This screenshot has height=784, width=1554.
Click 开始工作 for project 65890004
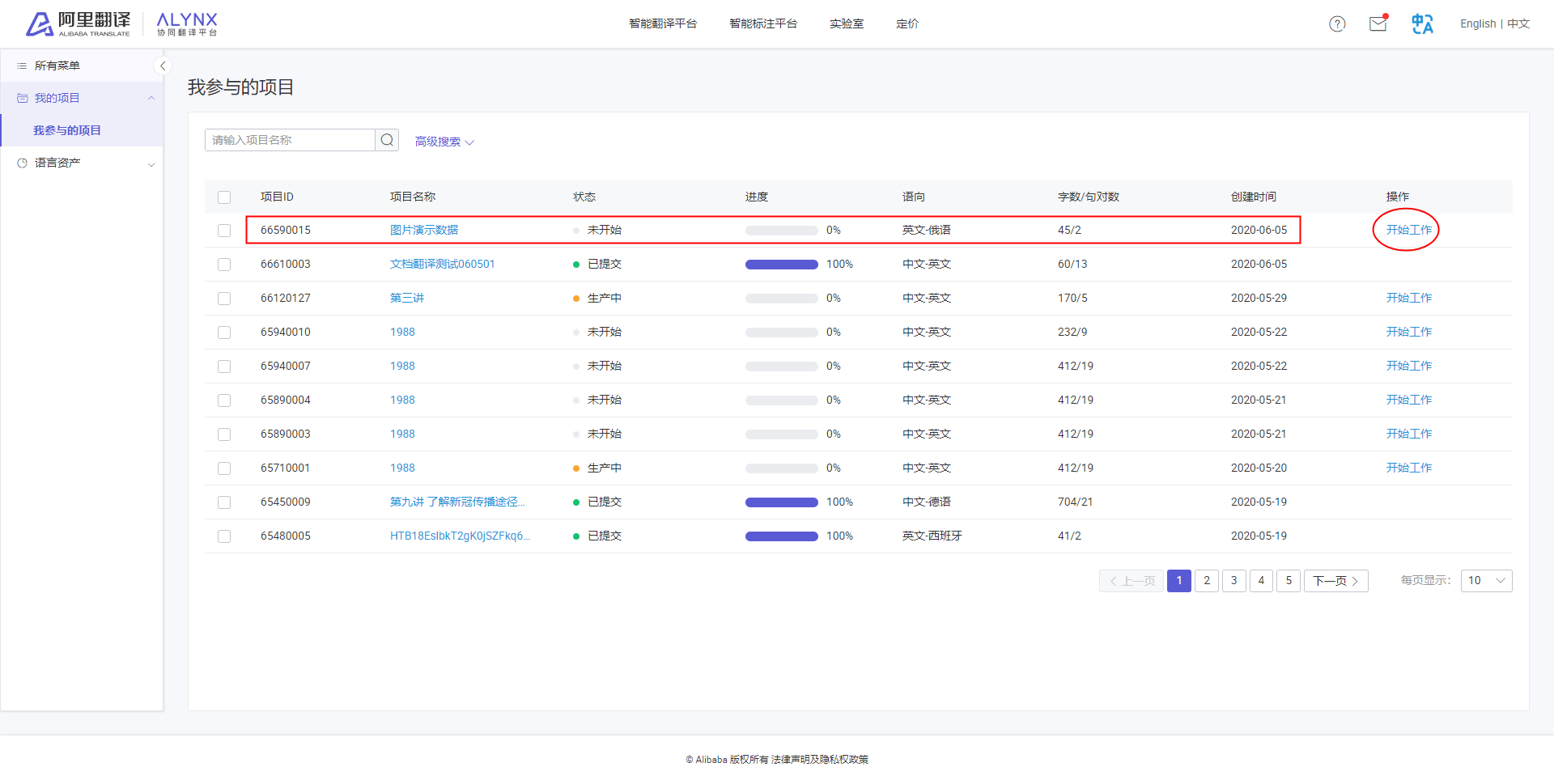click(x=1409, y=400)
